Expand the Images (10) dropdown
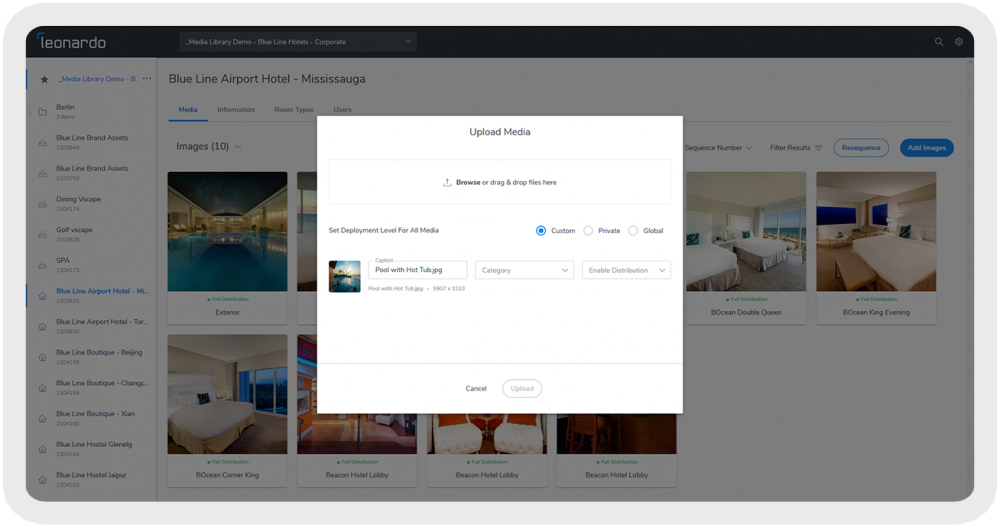This screenshot has width=1000, height=528. 209,147
